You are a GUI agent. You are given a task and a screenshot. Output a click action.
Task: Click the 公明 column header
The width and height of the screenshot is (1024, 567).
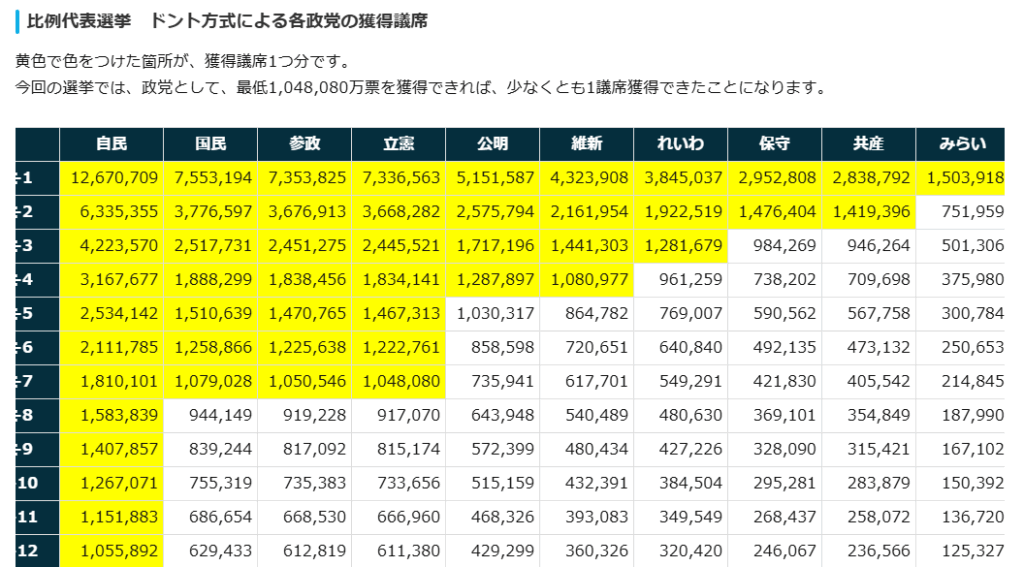click(493, 144)
